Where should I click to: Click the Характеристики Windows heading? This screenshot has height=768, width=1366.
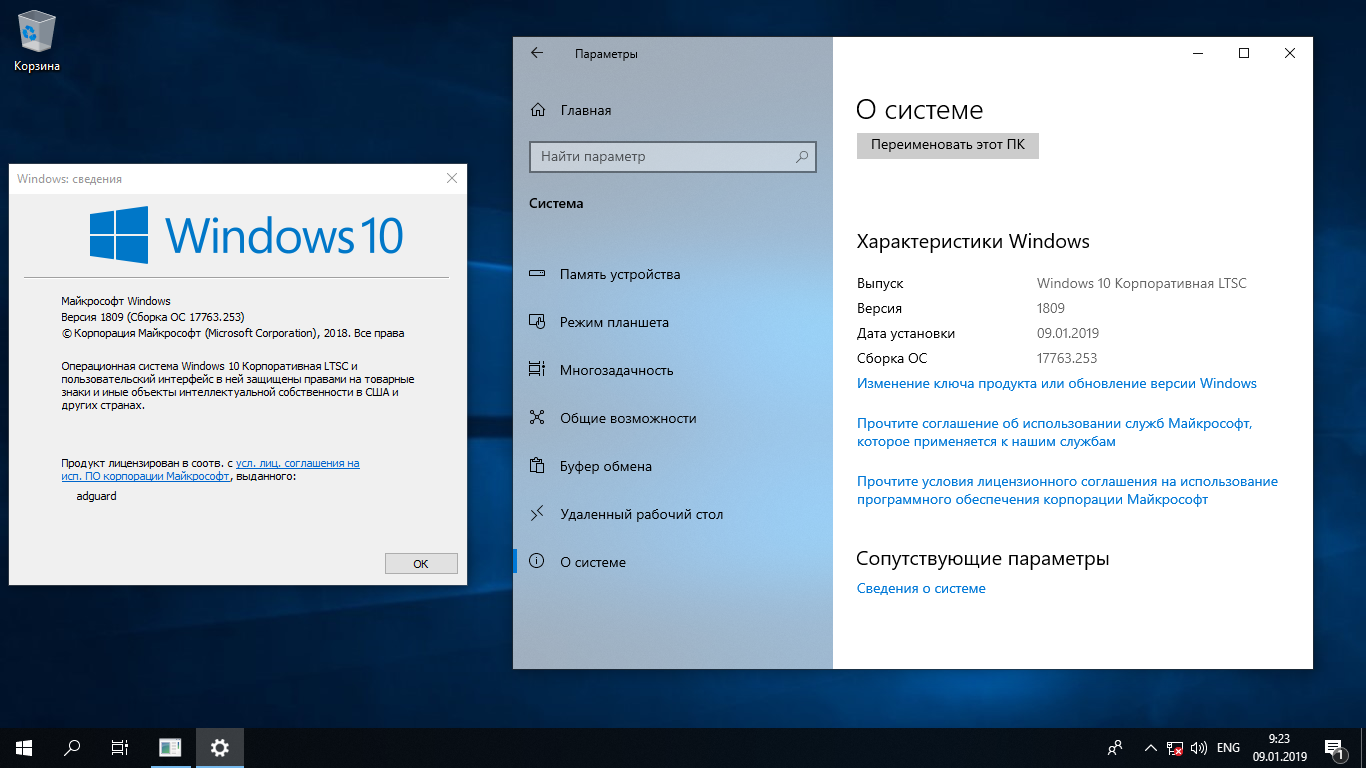(x=973, y=241)
